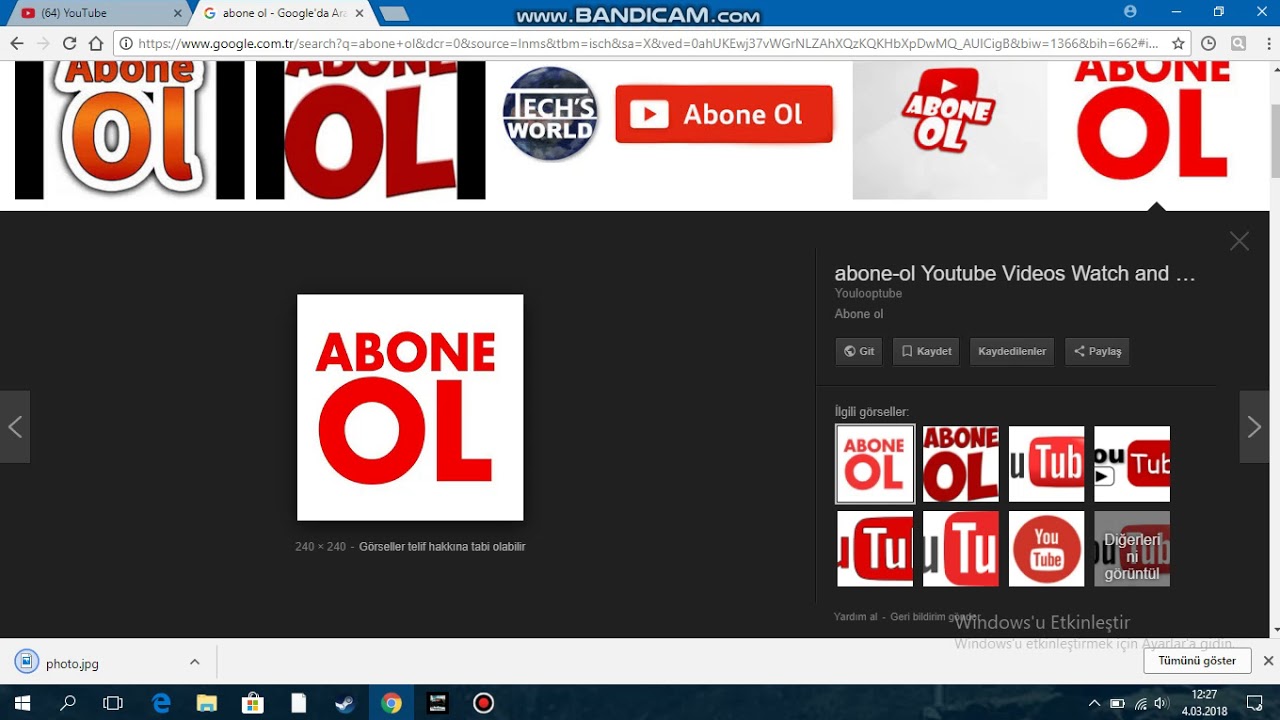Open the volume control in system tray
This screenshot has width=1280, height=720.
click(1161, 703)
